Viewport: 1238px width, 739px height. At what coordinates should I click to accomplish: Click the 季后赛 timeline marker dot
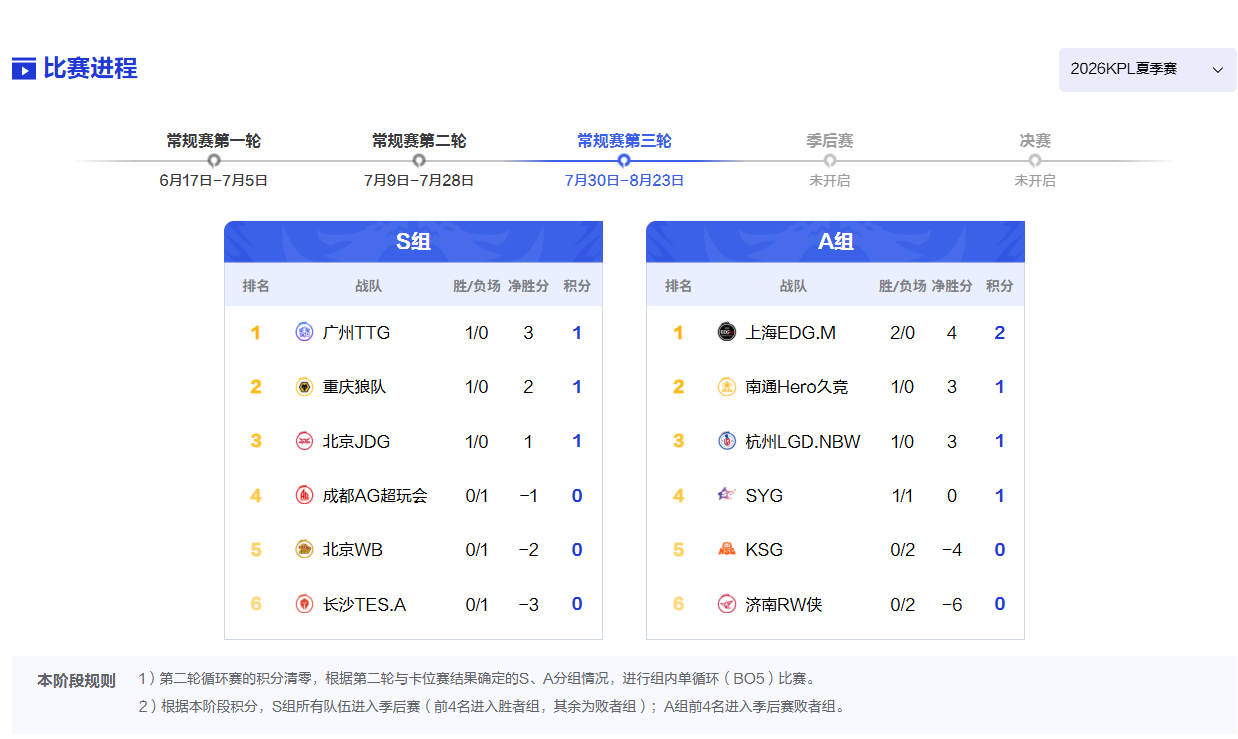click(x=830, y=160)
